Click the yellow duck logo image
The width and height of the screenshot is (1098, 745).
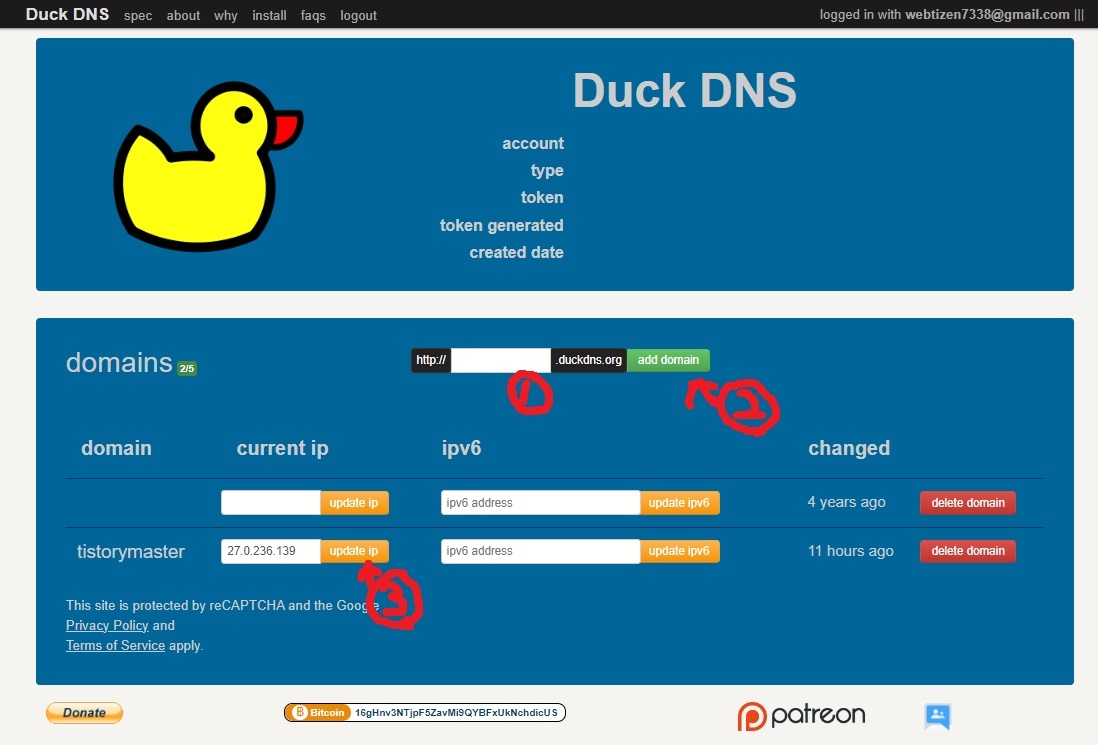[x=208, y=167]
